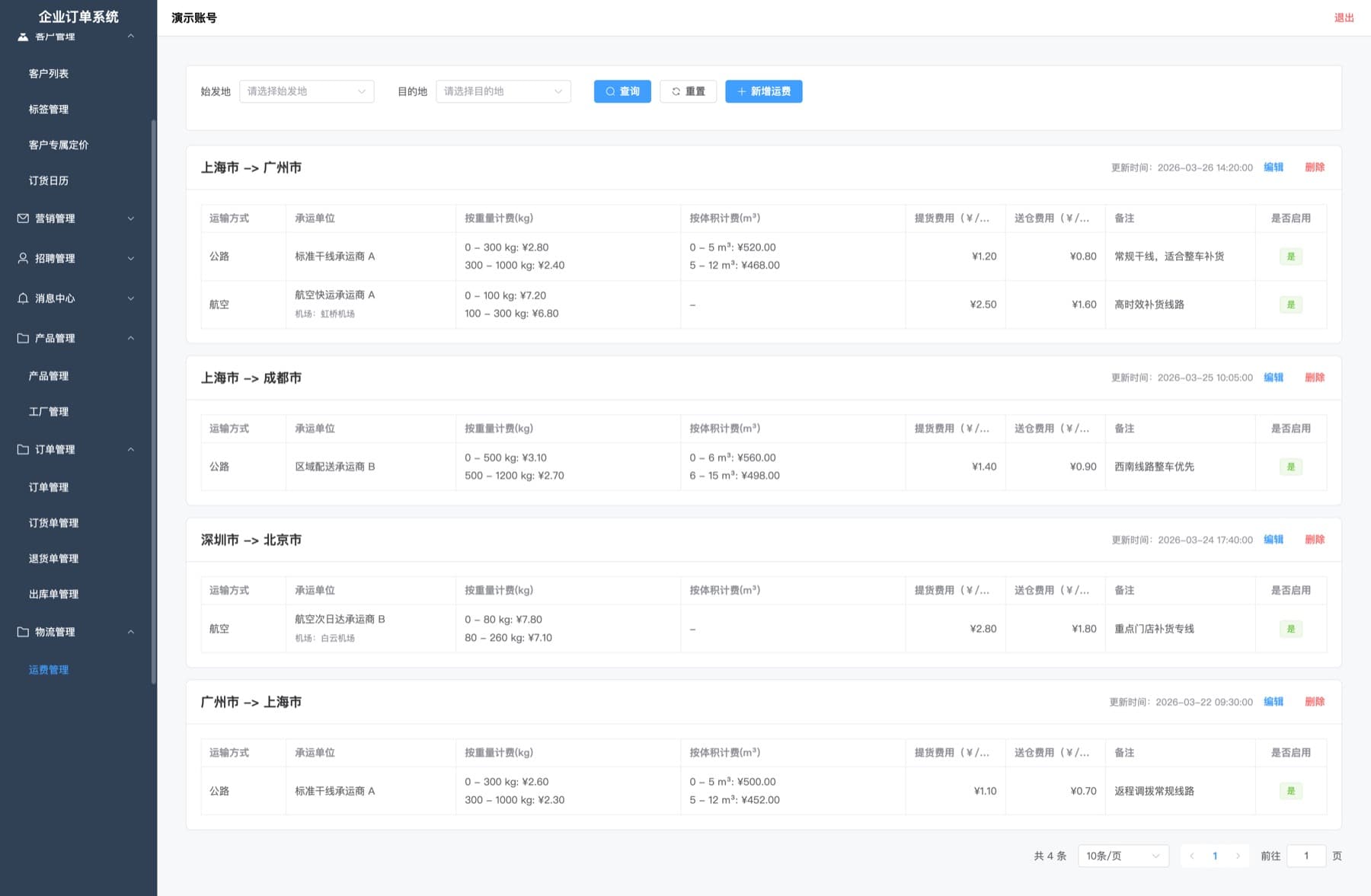1371x896 pixels.
Task: Click the 高时效补货线路 remark cell
Action: [1180, 305]
